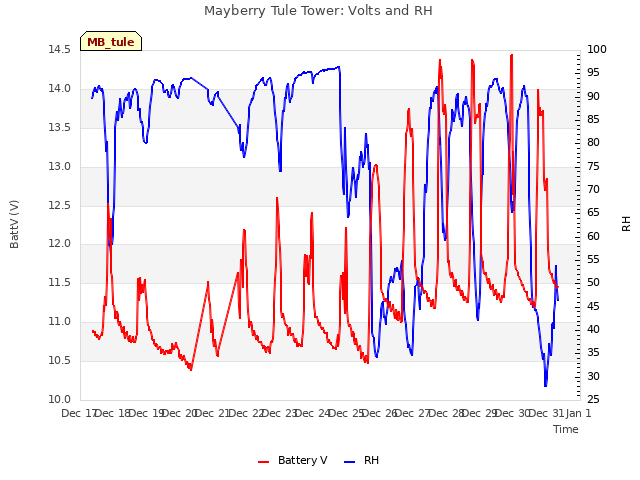The image size is (640, 480).
Task: Click the 90 right axis tick label
Action: click(593, 96)
